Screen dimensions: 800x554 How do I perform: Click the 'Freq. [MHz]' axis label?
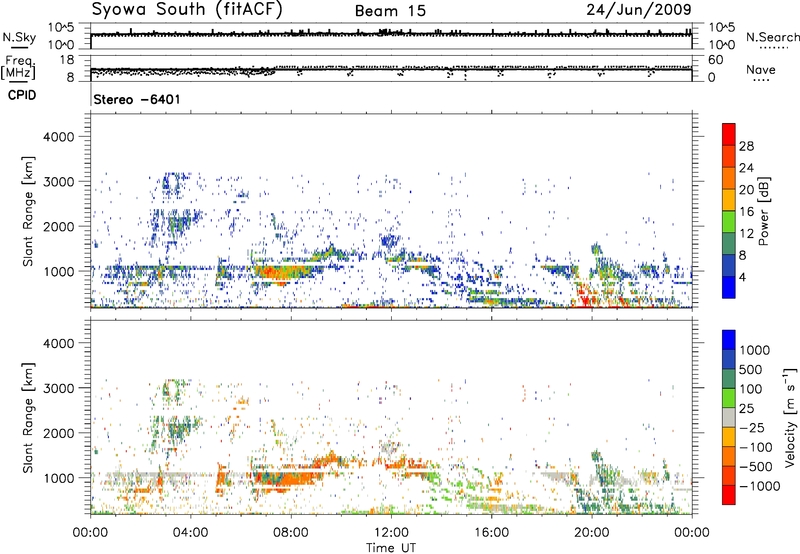pos(19,67)
